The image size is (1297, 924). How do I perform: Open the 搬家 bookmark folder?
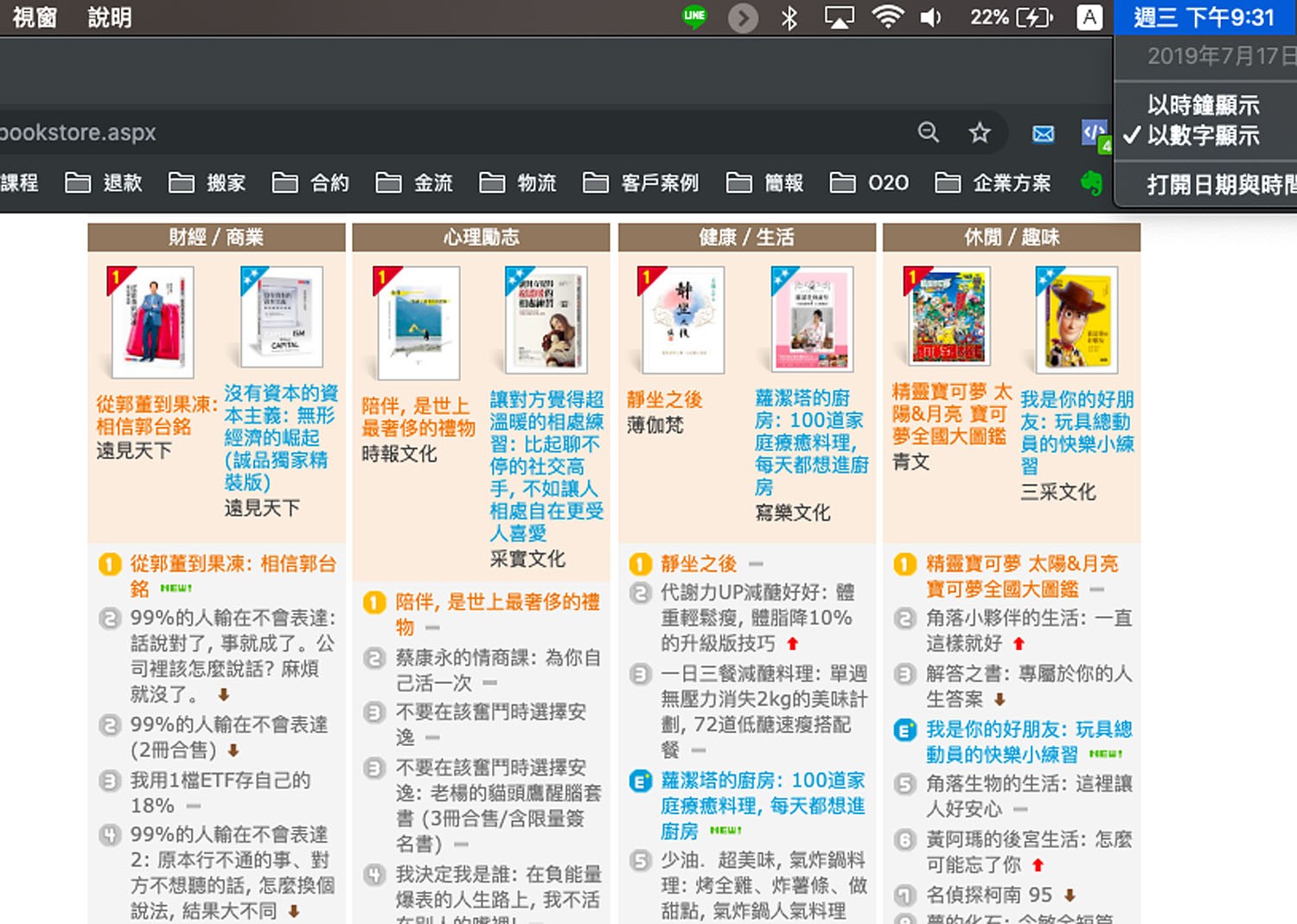click(x=208, y=182)
